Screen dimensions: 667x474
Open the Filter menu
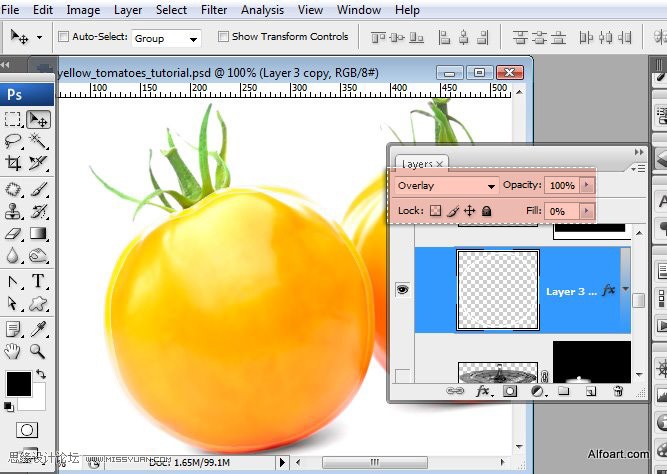tap(214, 10)
